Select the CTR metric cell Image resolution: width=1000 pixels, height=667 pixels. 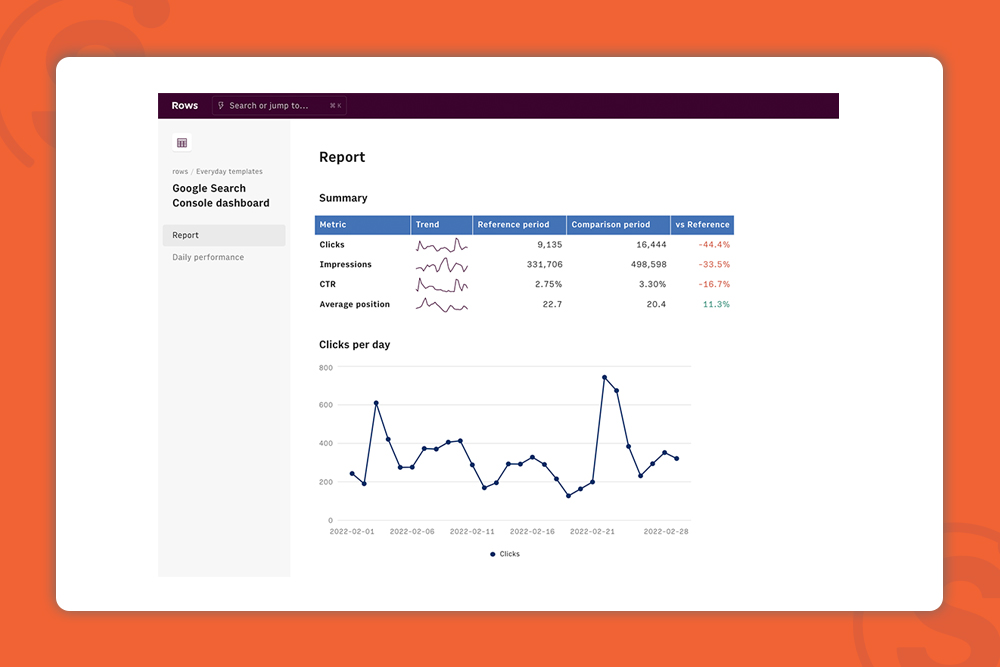pos(327,284)
